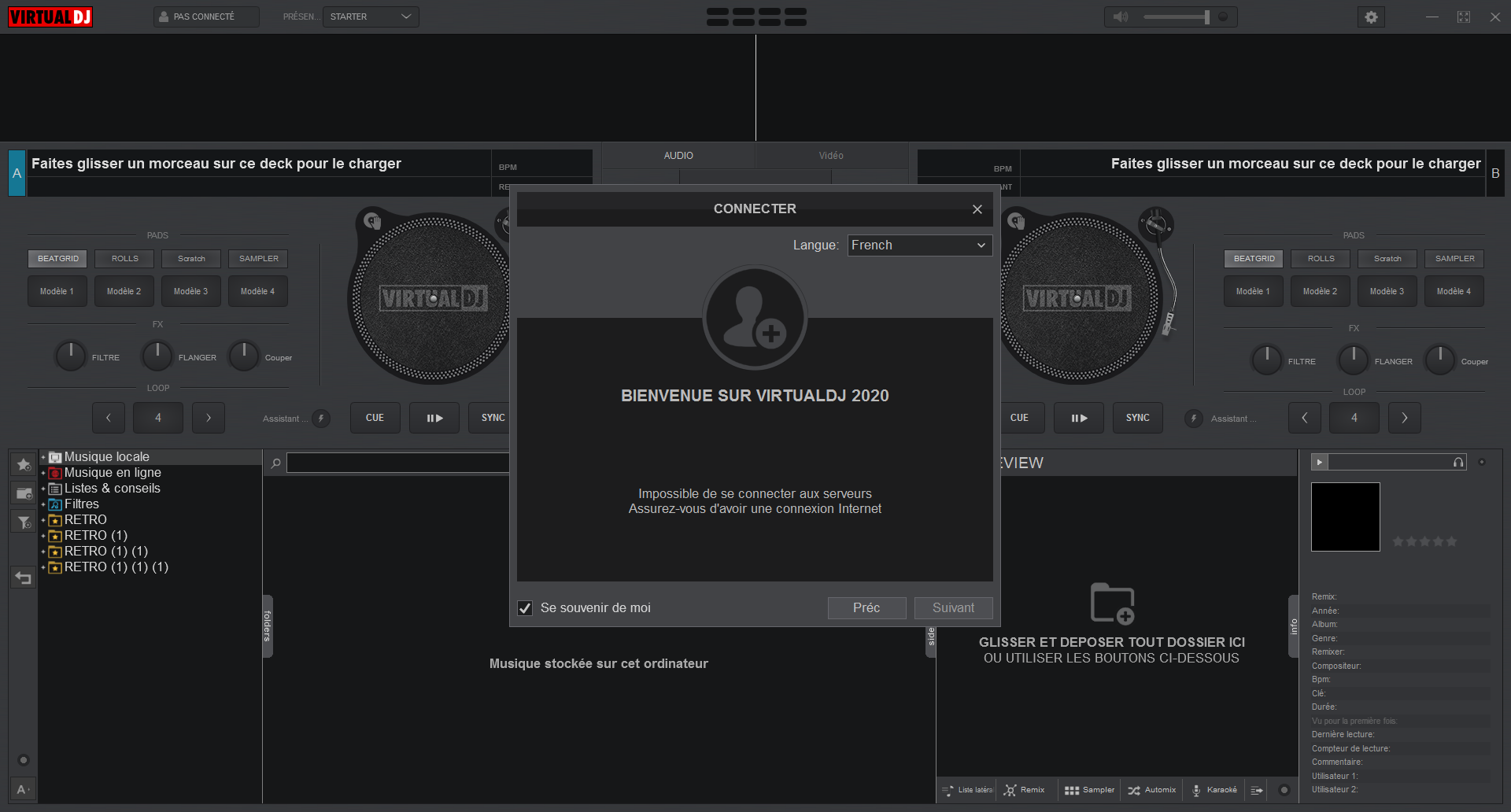The height and width of the screenshot is (812, 1511).
Task: Click the favorites star icon in sidebar
Action: 24,465
